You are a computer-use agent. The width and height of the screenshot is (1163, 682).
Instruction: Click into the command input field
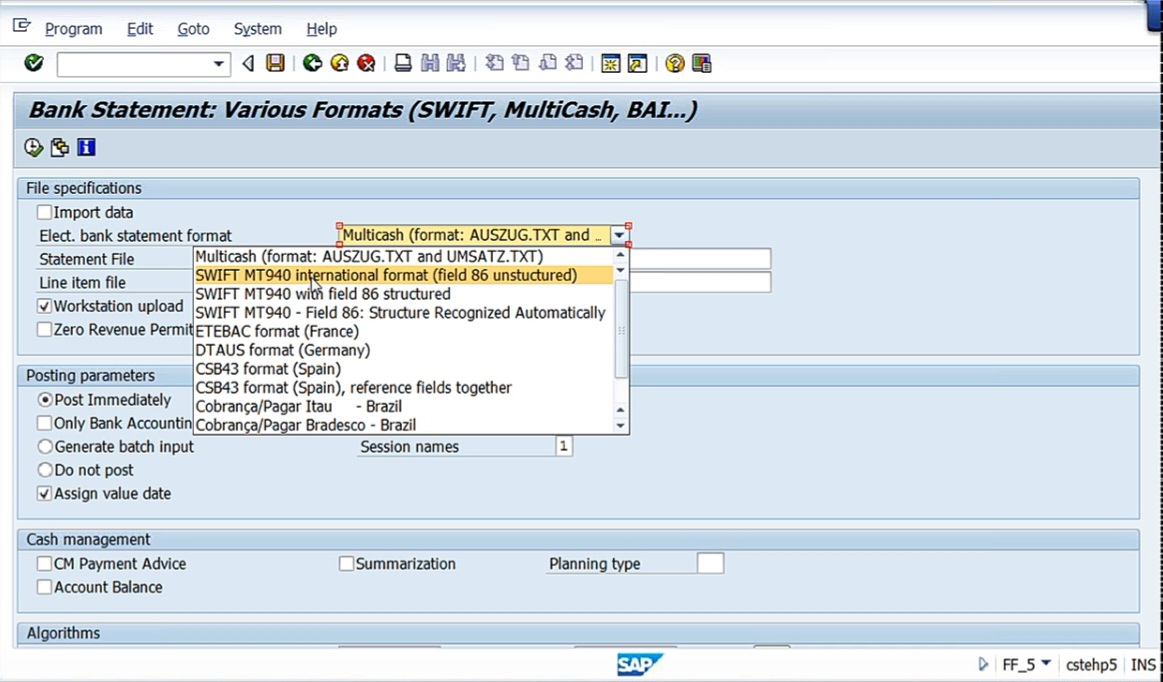tap(134, 64)
